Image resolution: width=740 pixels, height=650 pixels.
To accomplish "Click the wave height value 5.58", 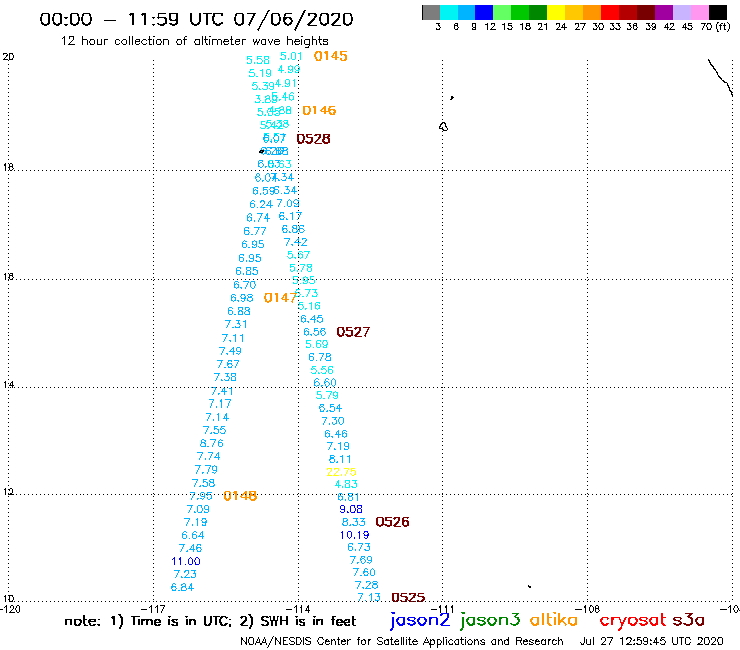I will coord(258,60).
